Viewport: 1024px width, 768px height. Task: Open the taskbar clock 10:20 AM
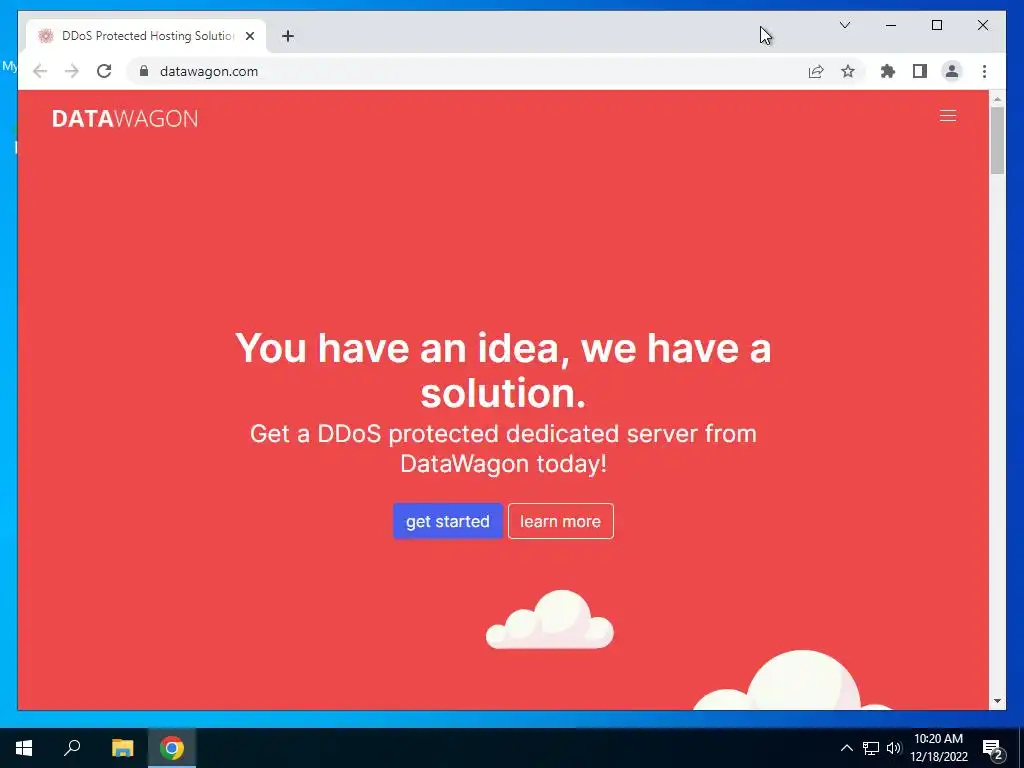click(x=938, y=748)
